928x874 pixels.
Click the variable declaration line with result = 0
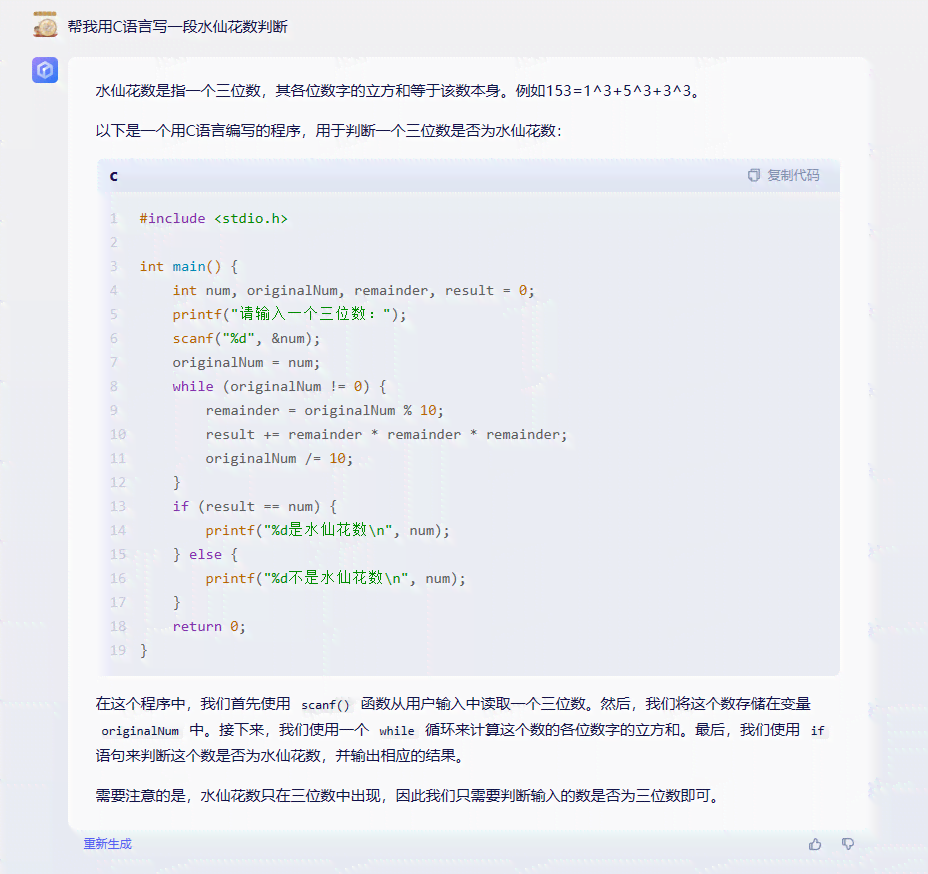pyautogui.click(x=353, y=291)
